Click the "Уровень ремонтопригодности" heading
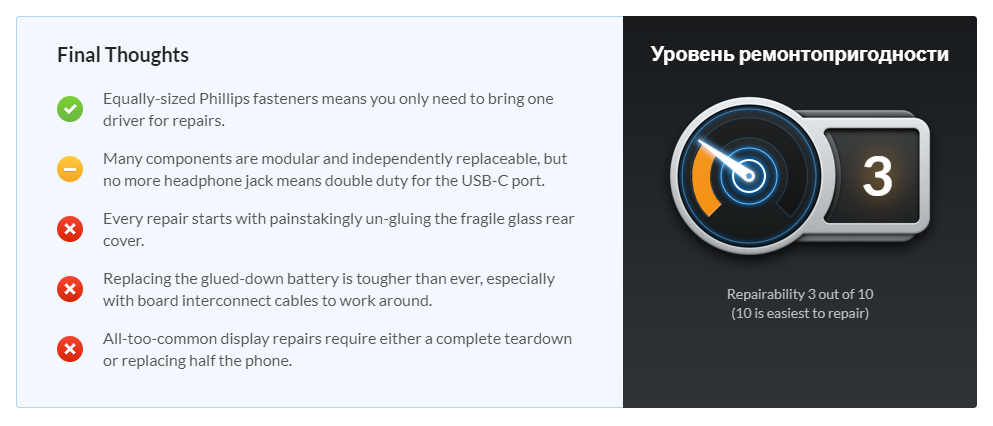Screen dimensions: 993x426 point(799,55)
